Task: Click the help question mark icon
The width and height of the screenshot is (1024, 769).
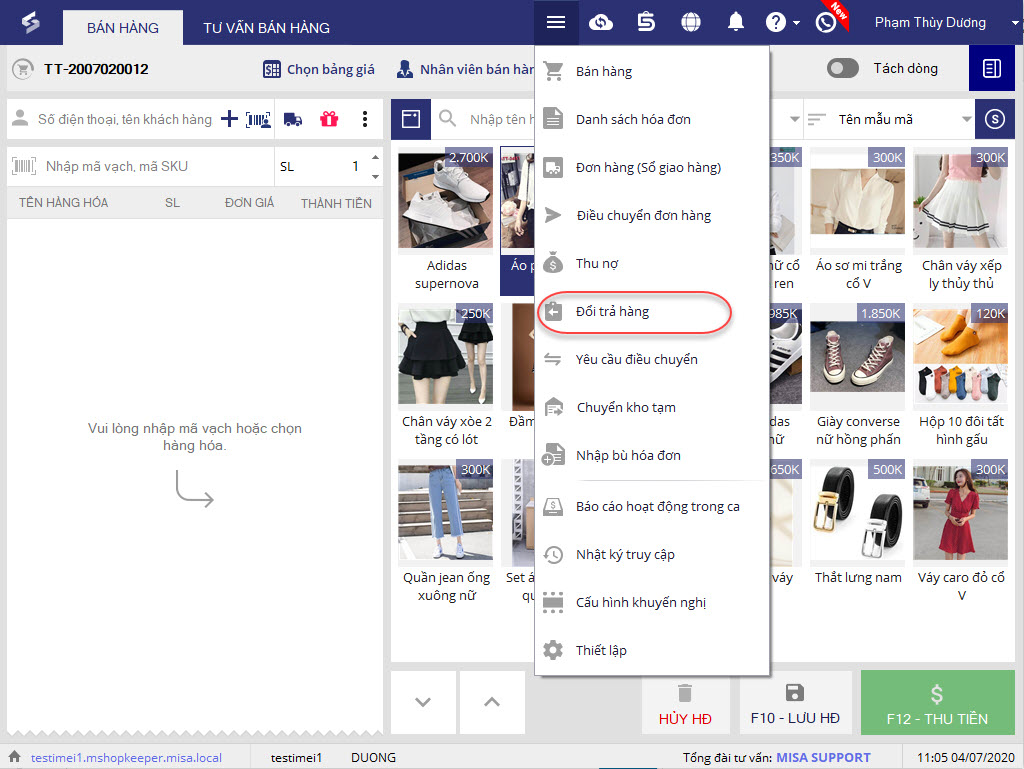Action: 775,22
